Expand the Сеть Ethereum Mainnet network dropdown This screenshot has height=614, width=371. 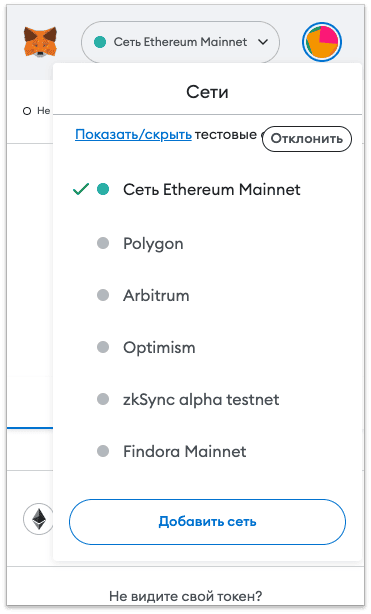[x=180, y=42]
